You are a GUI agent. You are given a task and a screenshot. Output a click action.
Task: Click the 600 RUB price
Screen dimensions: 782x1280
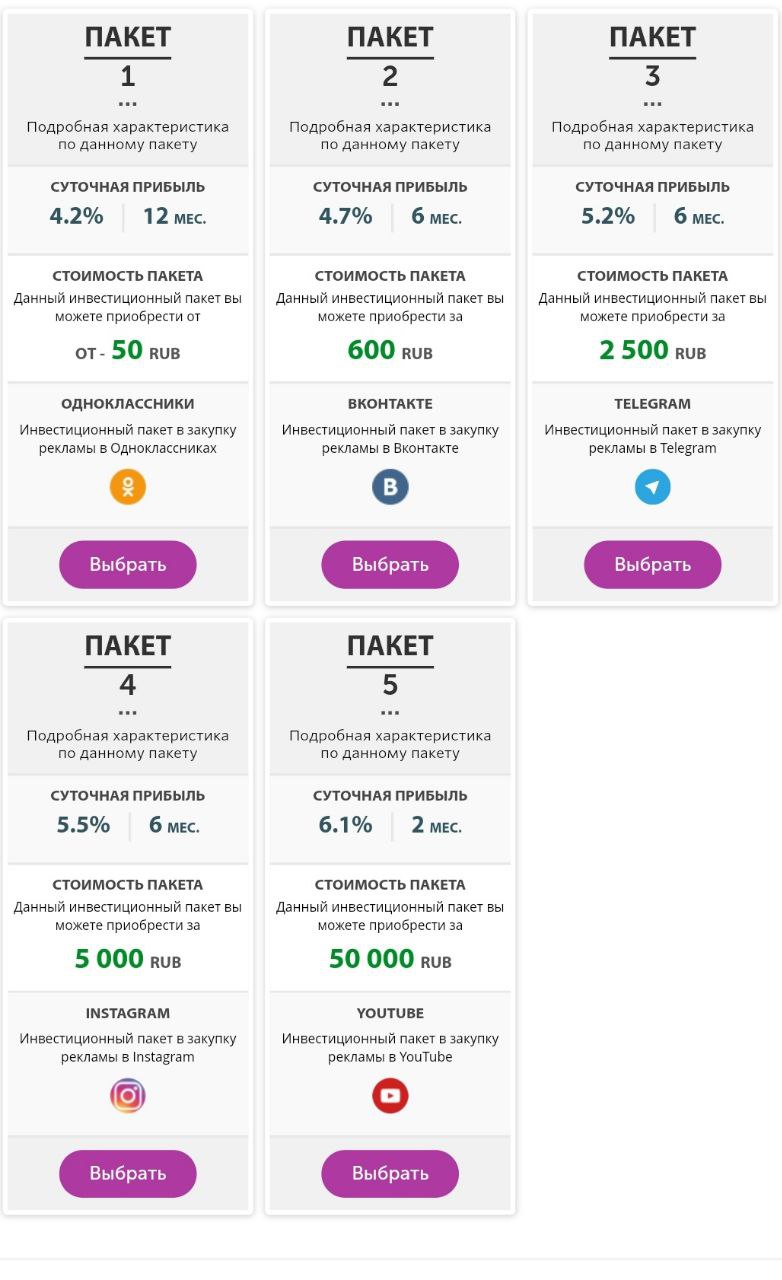coord(390,351)
